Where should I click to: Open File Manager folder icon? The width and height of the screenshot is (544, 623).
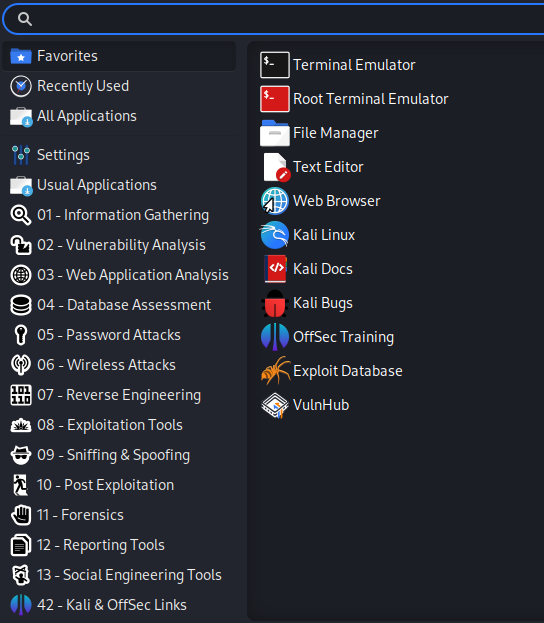pos(275,133)
